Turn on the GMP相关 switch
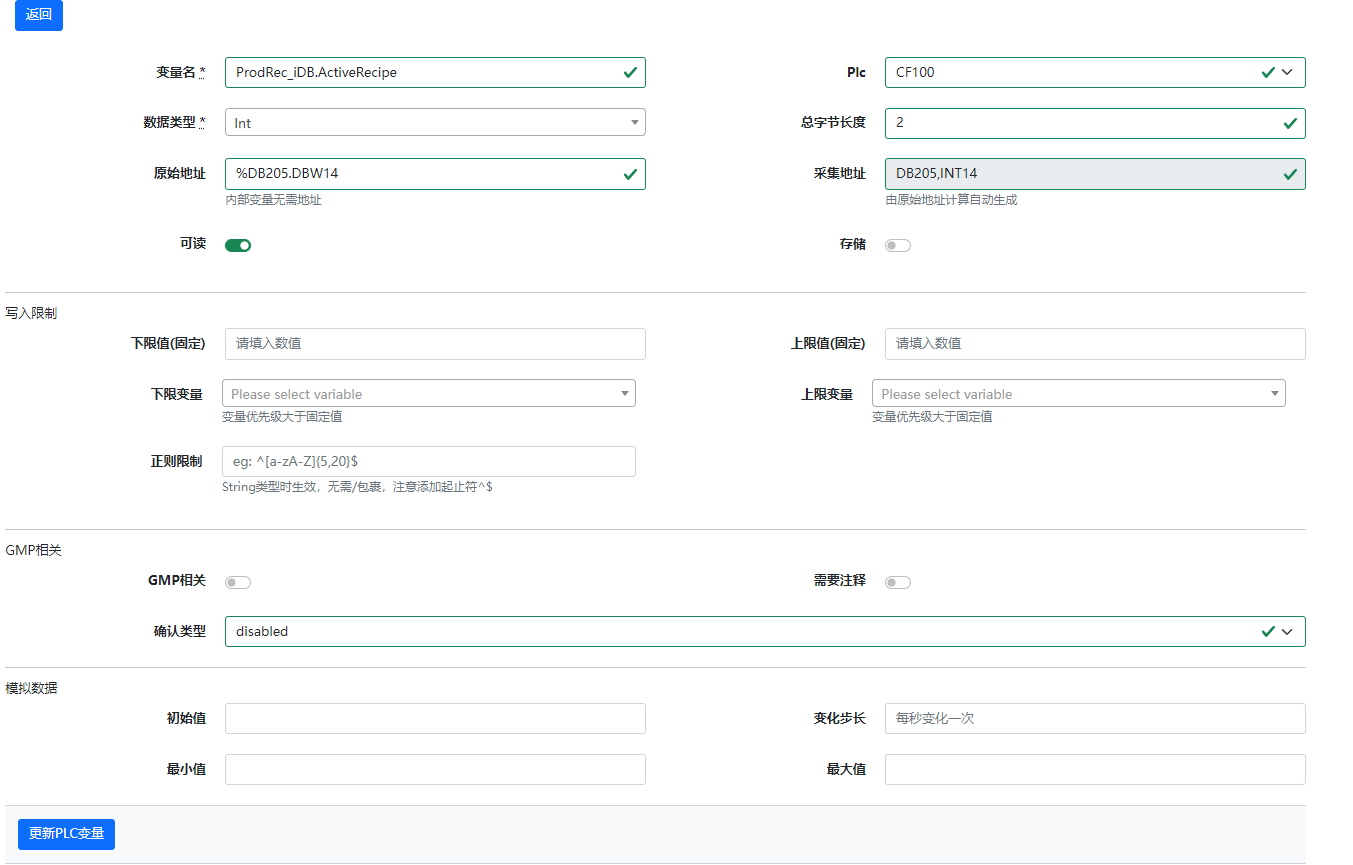Viewport: 1353px width, 865px height. pyautogui.click(x=238, y=582)
